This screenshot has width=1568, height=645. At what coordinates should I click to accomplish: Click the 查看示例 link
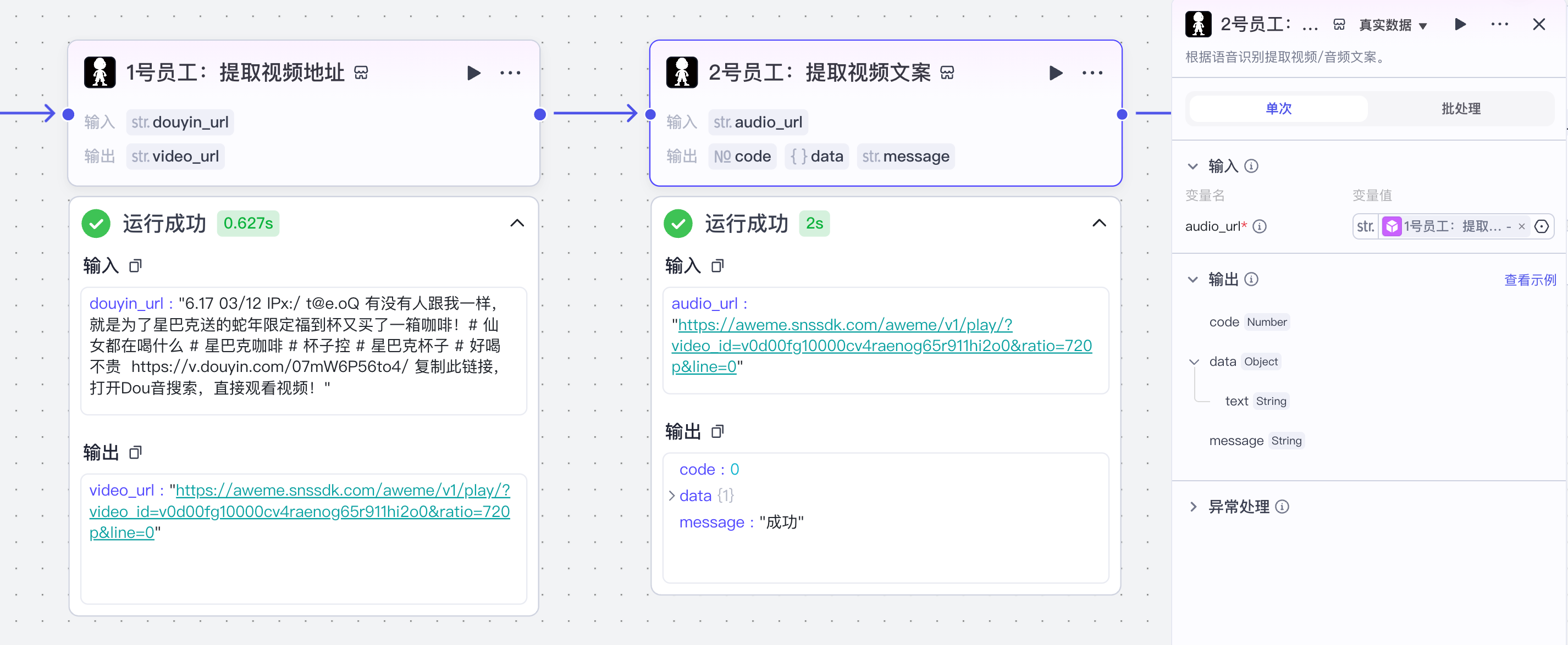(x=1529, y=280)
